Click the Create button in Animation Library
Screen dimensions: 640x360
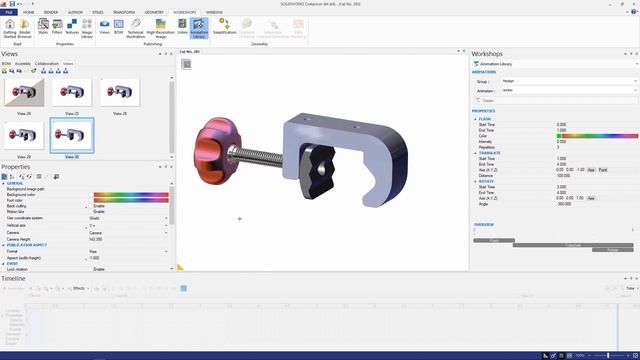(556, 100)
